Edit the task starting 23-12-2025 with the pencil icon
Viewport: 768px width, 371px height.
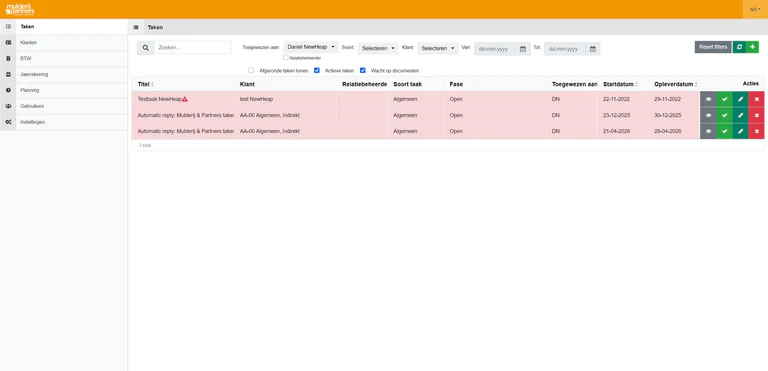click(x=741, y=116)
